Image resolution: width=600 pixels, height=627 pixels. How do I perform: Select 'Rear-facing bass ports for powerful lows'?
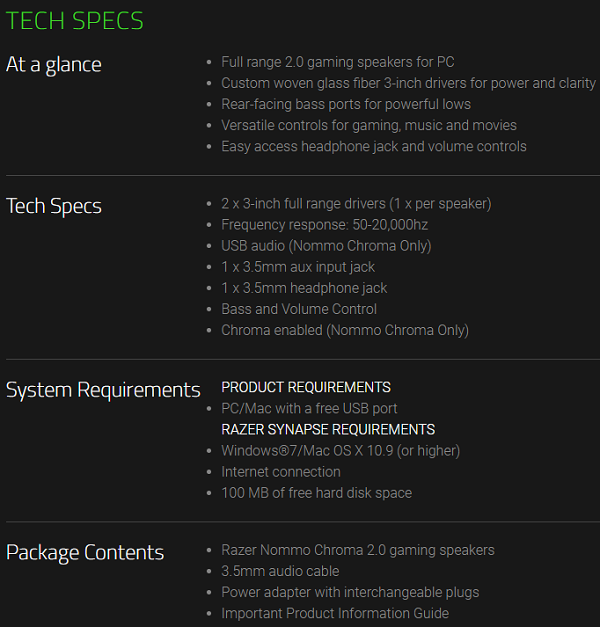(x=345, y=104)
